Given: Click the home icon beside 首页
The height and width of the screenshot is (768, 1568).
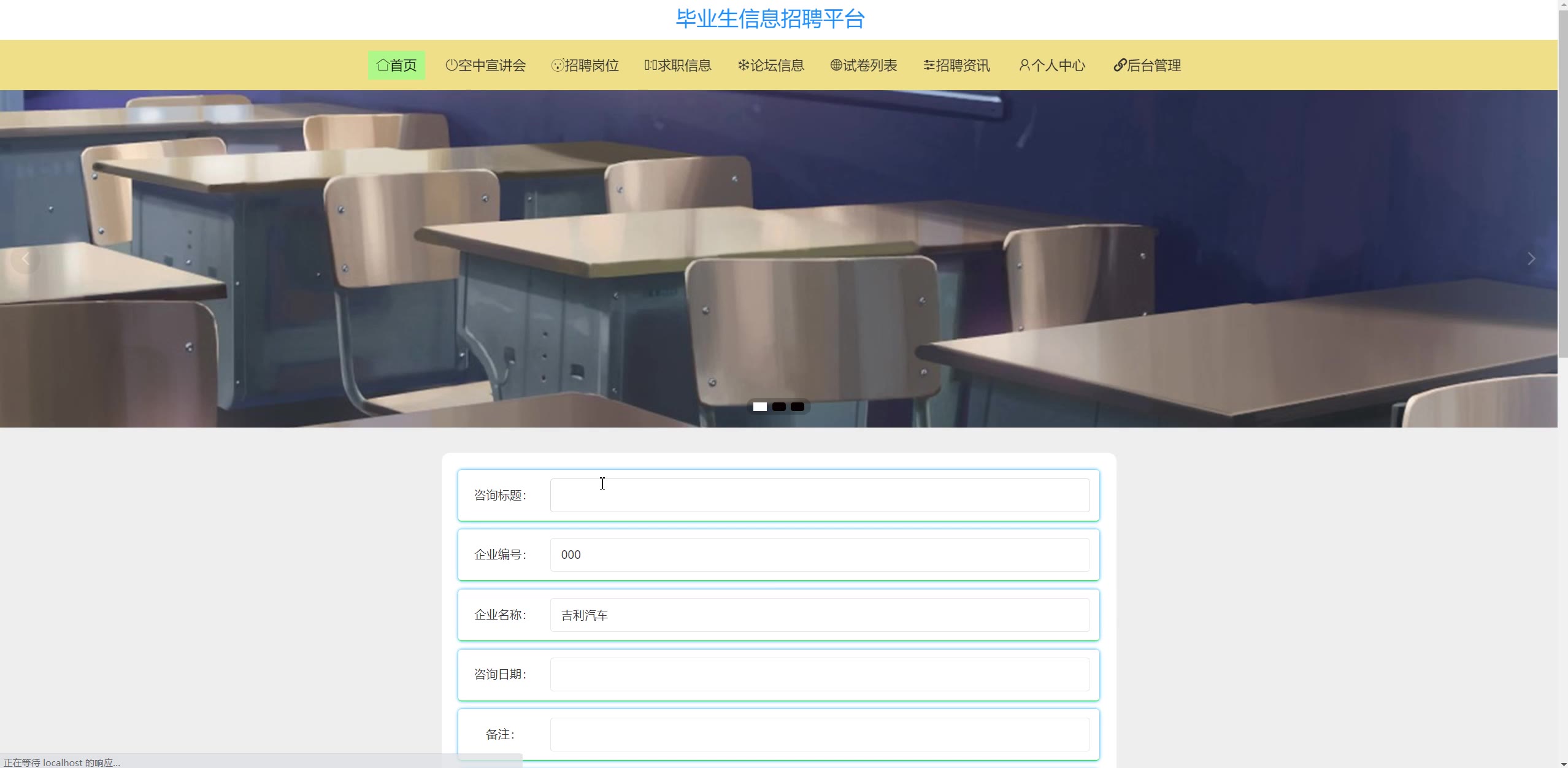Looking at the screenshot, I should click(383, 64).
